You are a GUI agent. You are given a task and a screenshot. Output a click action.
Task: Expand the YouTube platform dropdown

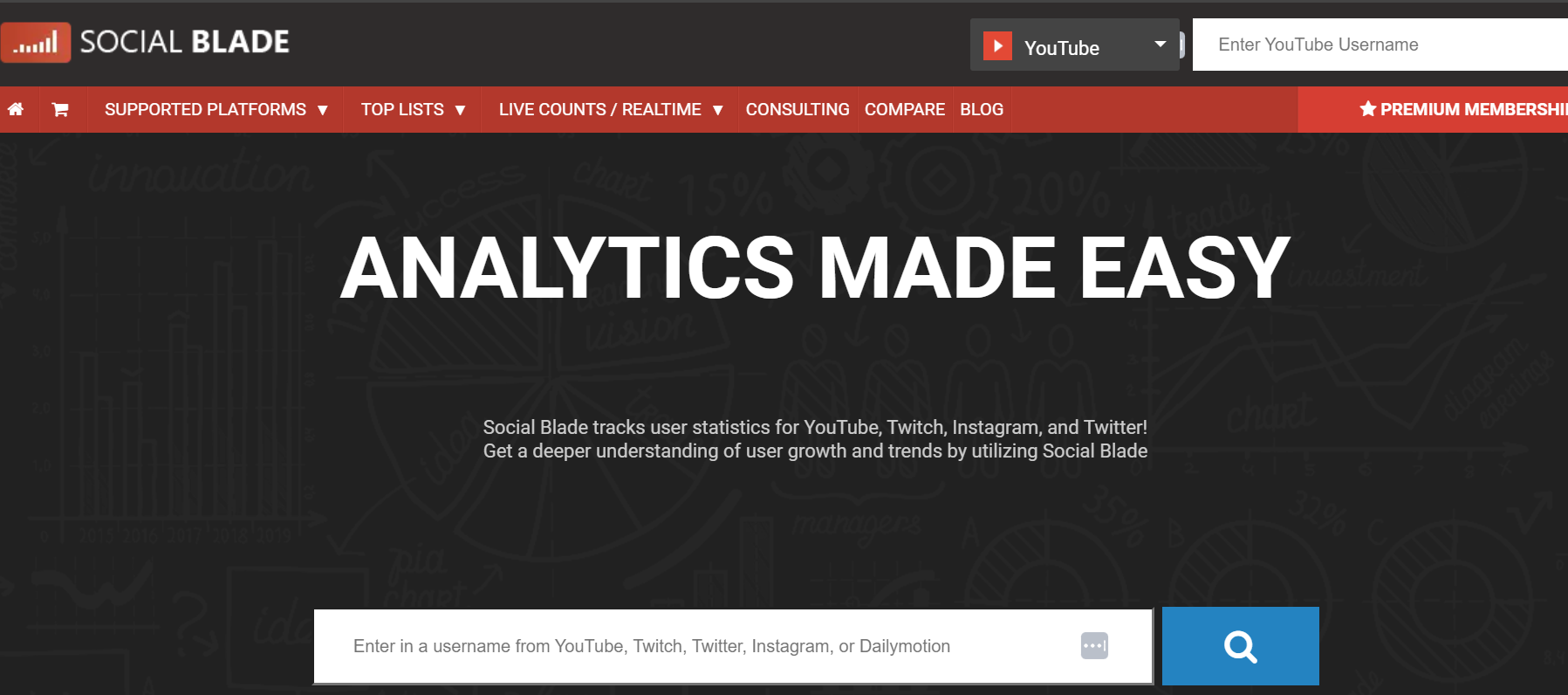[x=1074, y=45]
